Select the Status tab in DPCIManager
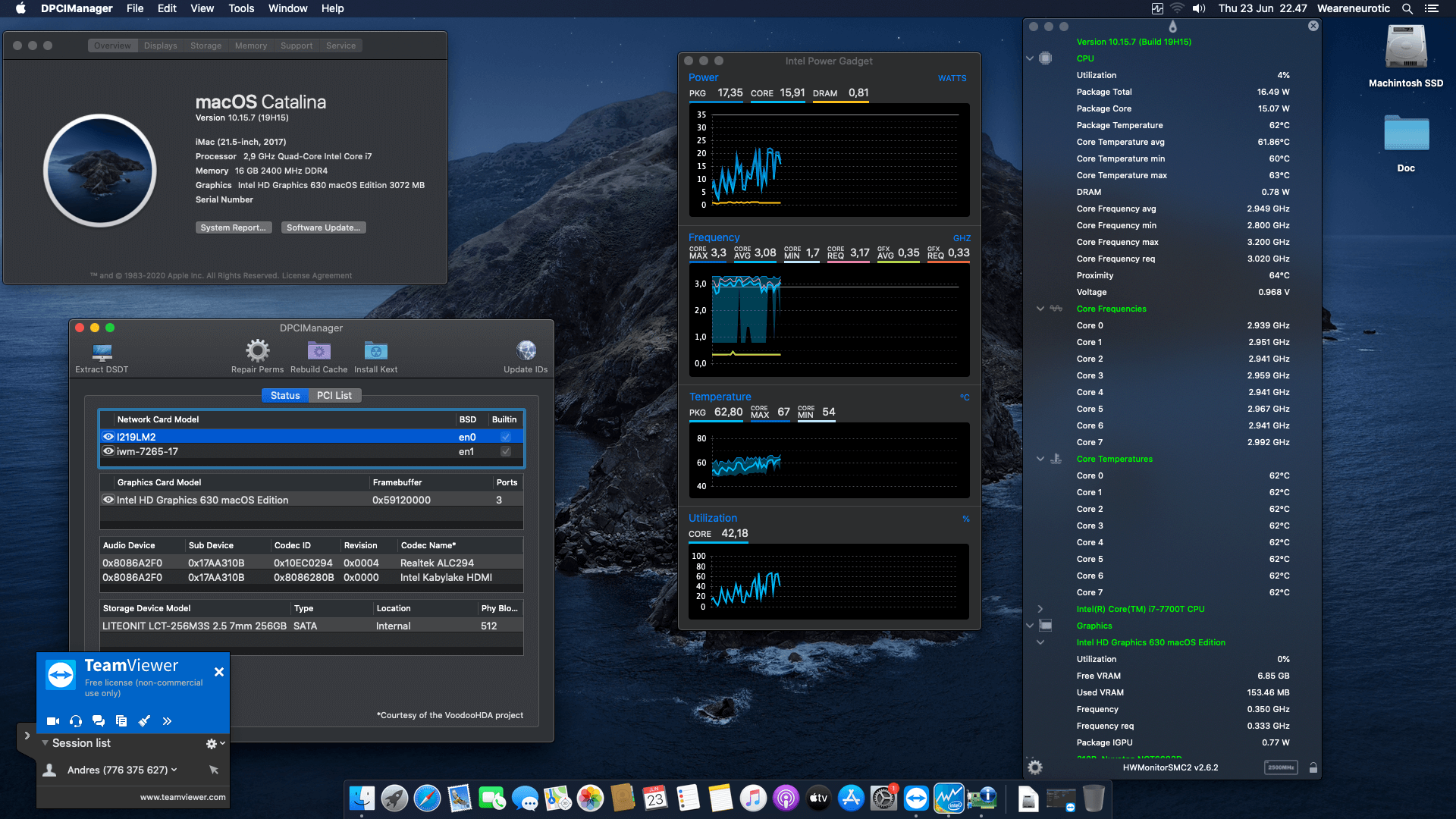Screen dimensions: 1456x819 tap(285, 395)
